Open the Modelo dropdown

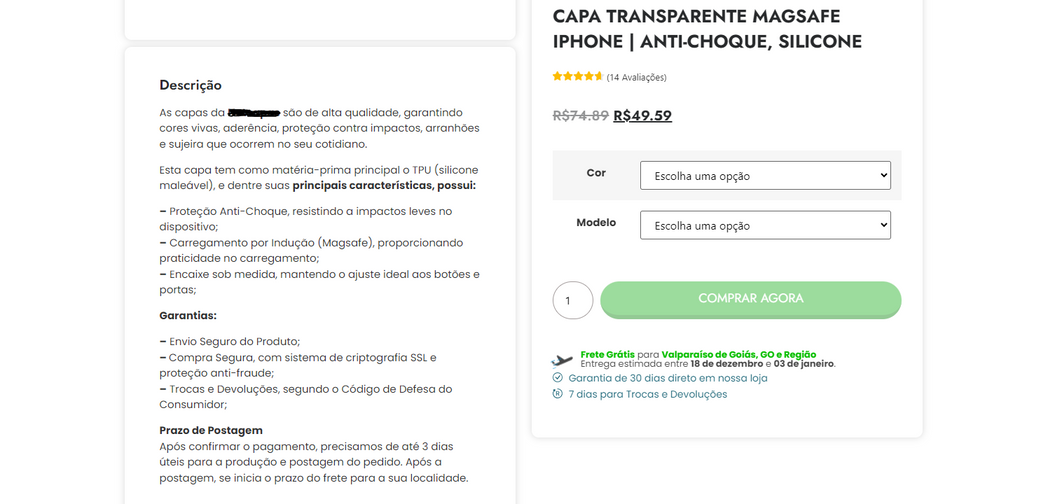[x=765, y=225]
